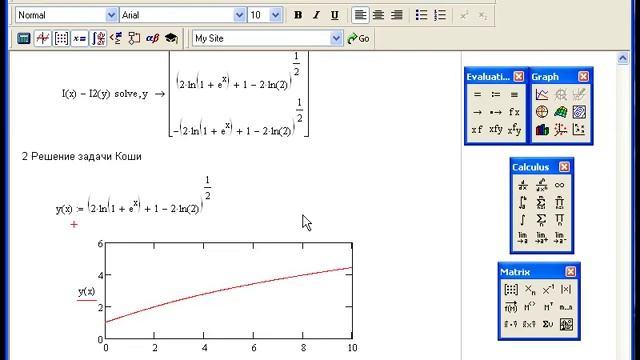640x360 pixels.
Task: Insert prefix operator f x
Action: (514, 112)
